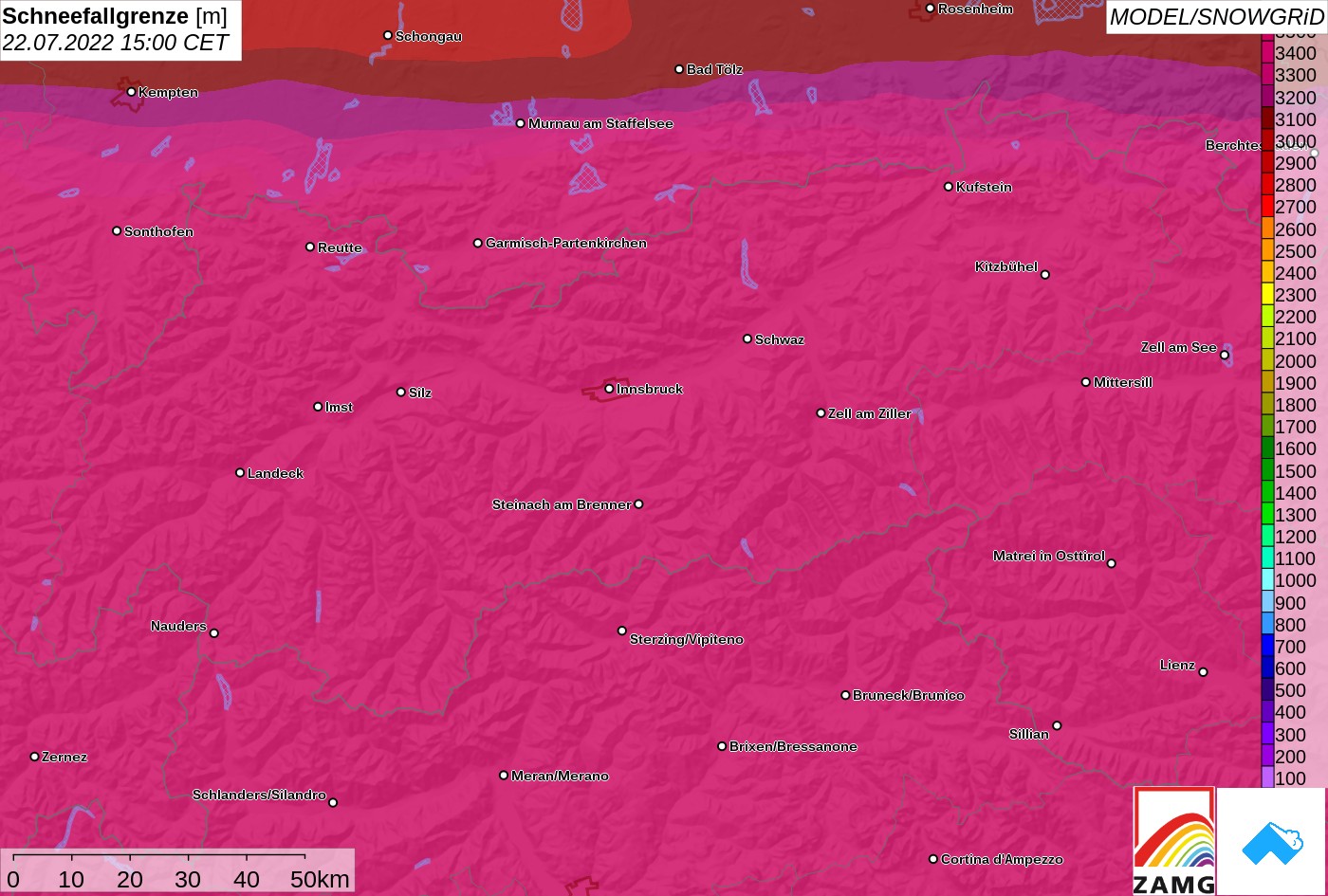Click the Bruneck/Brunico label
The image size is (1328, 896).
pos(909,695)
